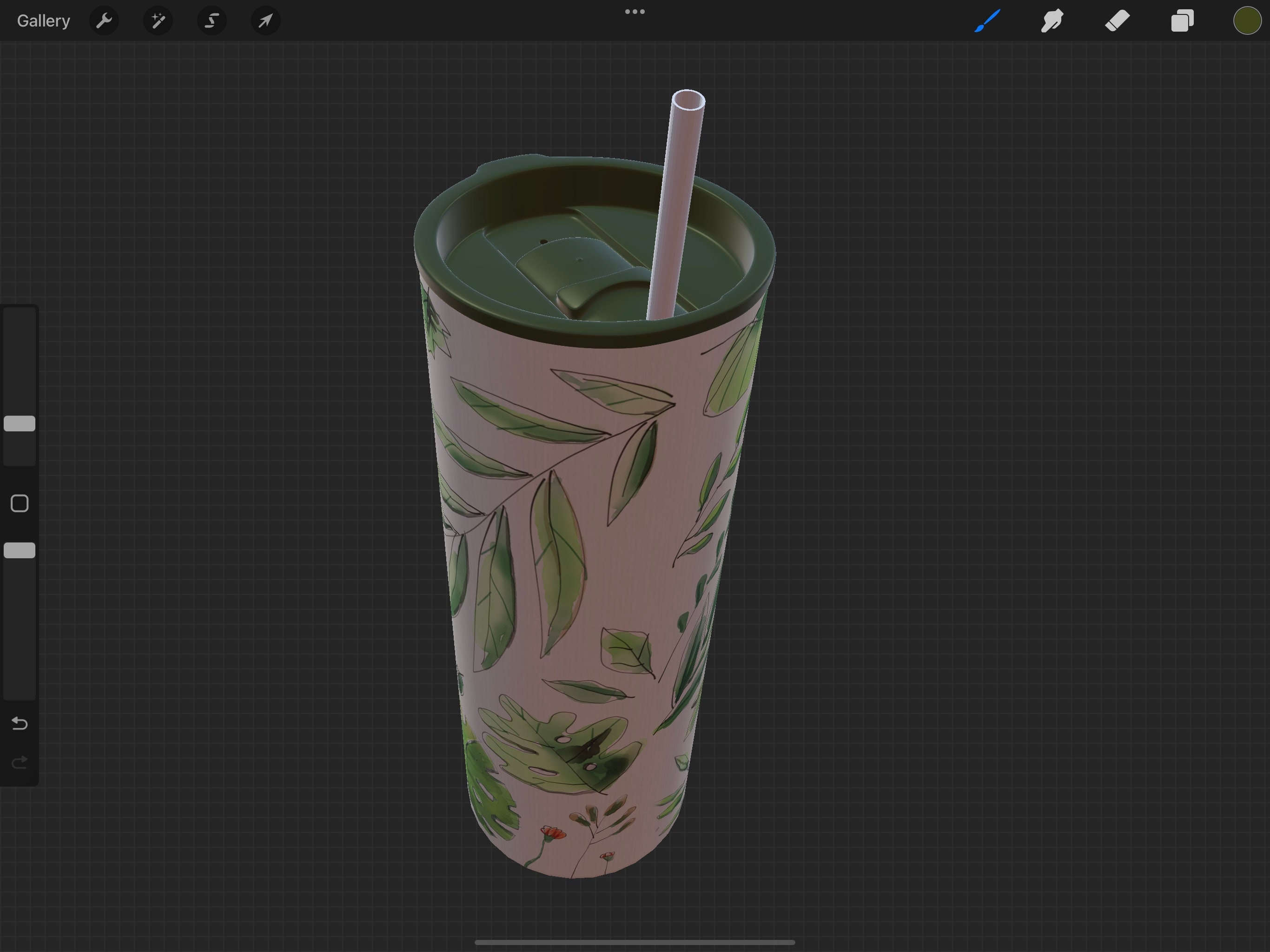Viewport: 1270px width, 952px height.
Task: Select the Brush paint tool
Action: [987, 20]
